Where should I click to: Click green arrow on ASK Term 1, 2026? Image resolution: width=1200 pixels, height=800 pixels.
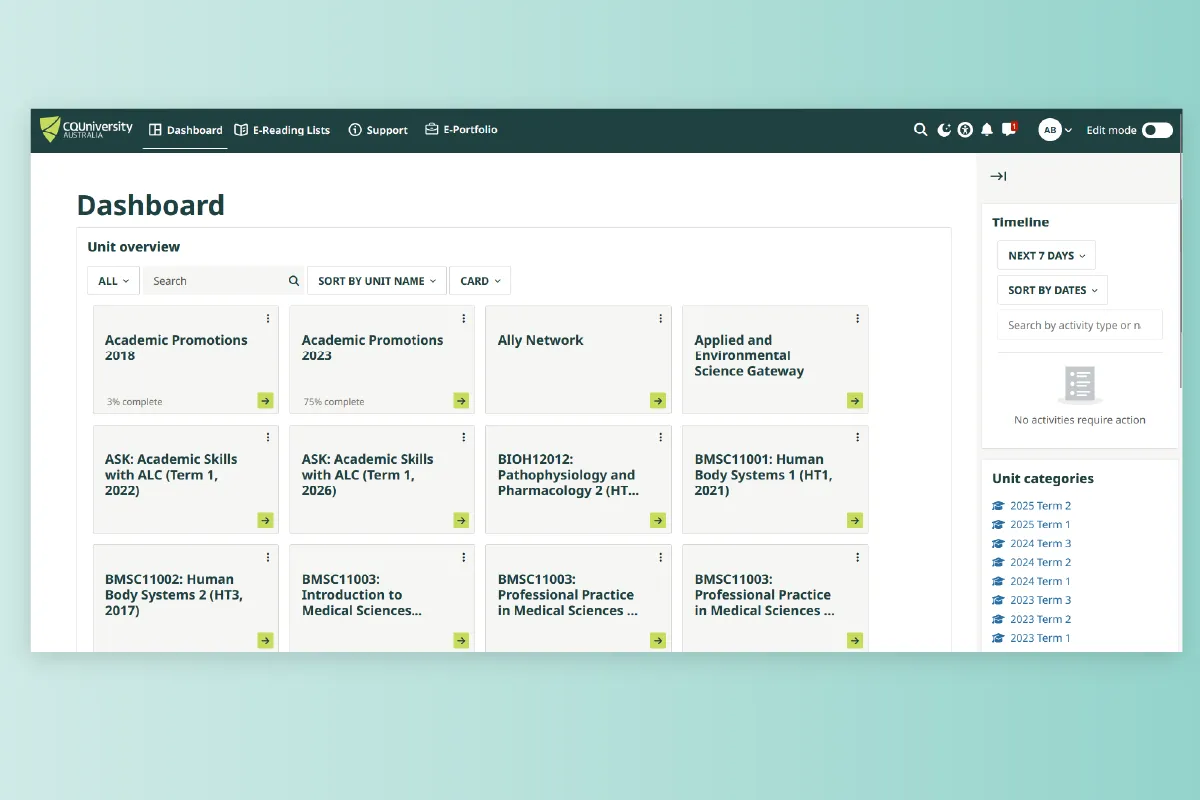(x=461, y=520)
